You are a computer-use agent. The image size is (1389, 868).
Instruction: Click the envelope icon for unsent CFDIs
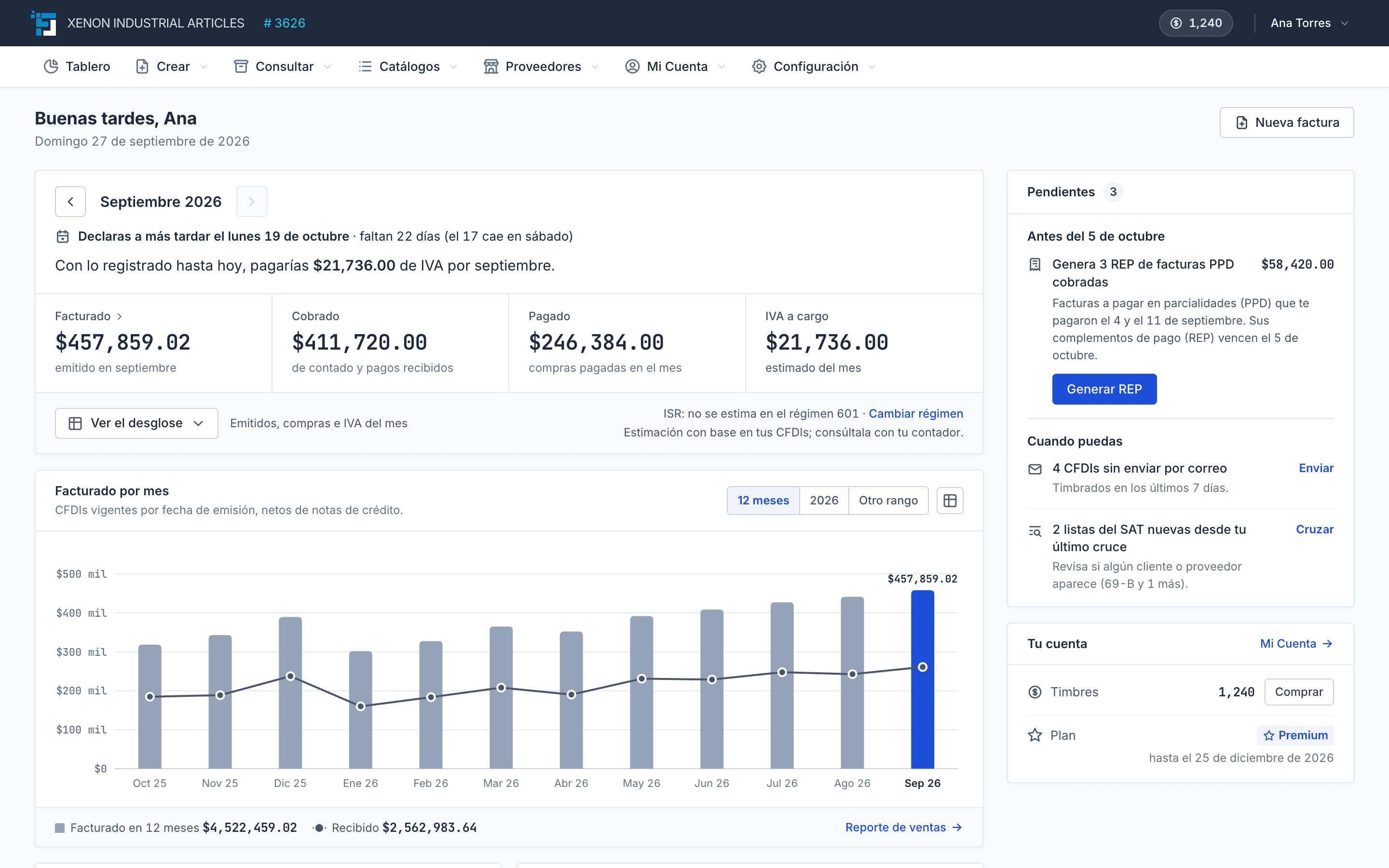point(1035,469)
